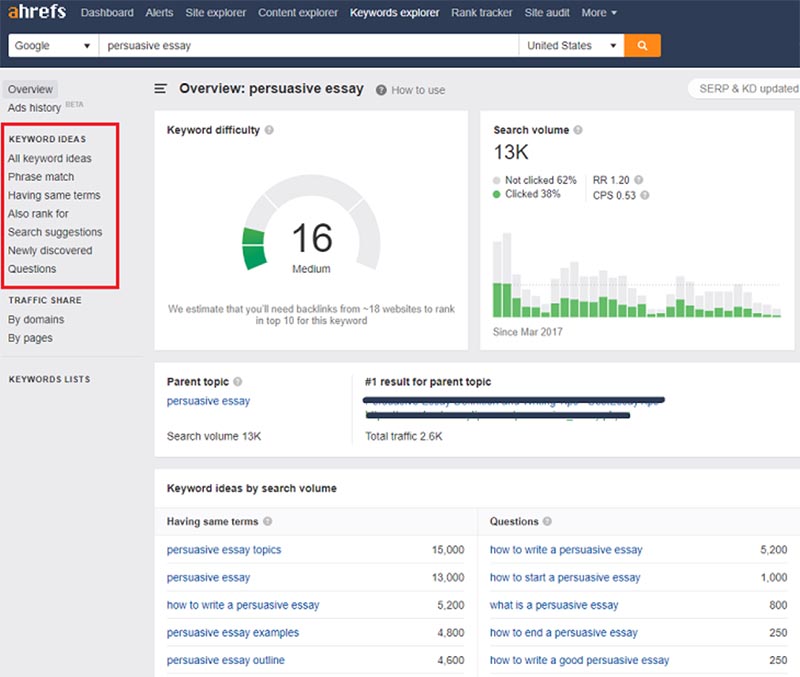Open Phrase match report
Screen dimensions: 800x677
[41, 177]
